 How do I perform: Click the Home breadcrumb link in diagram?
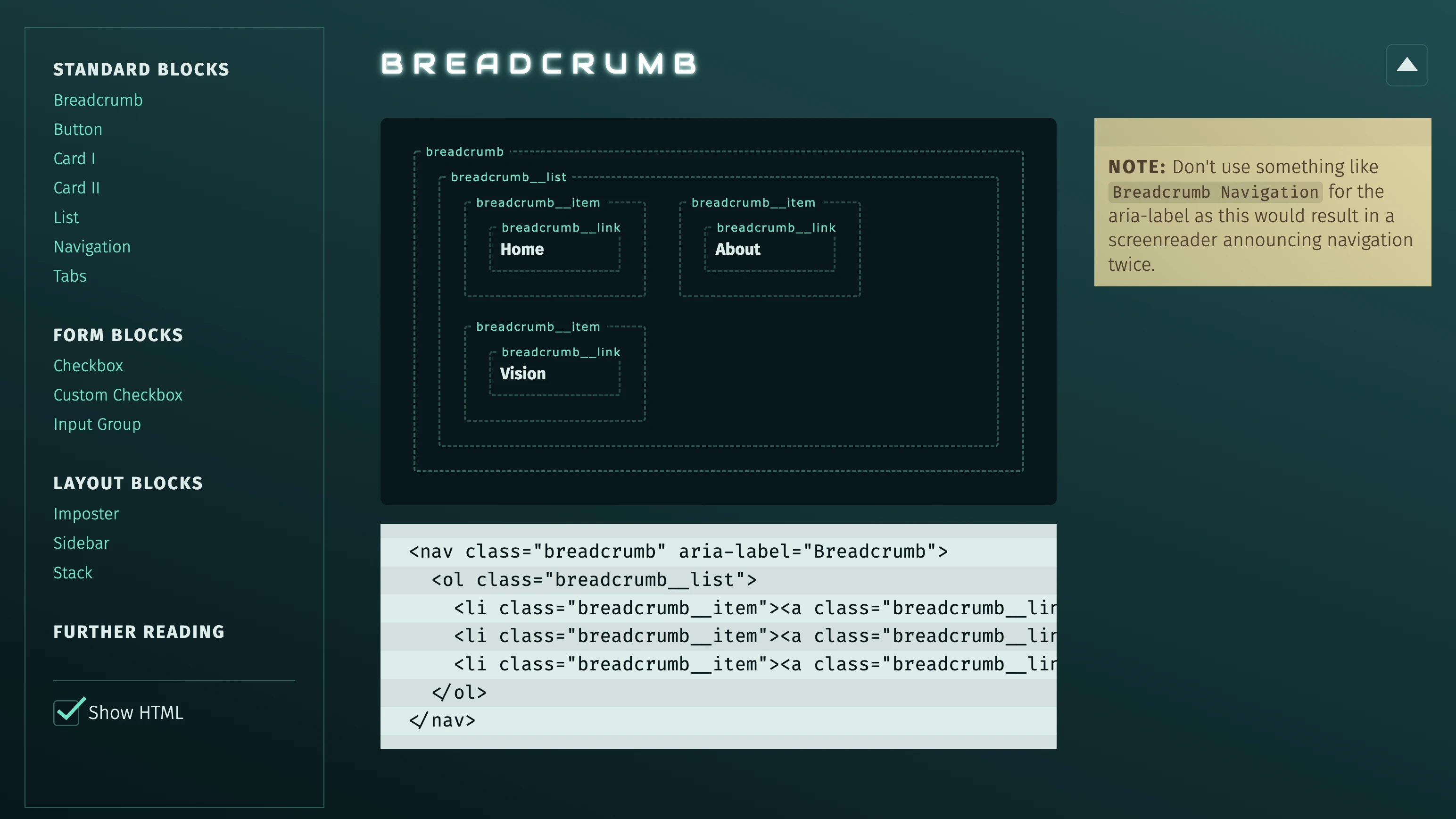pos(521,249)
